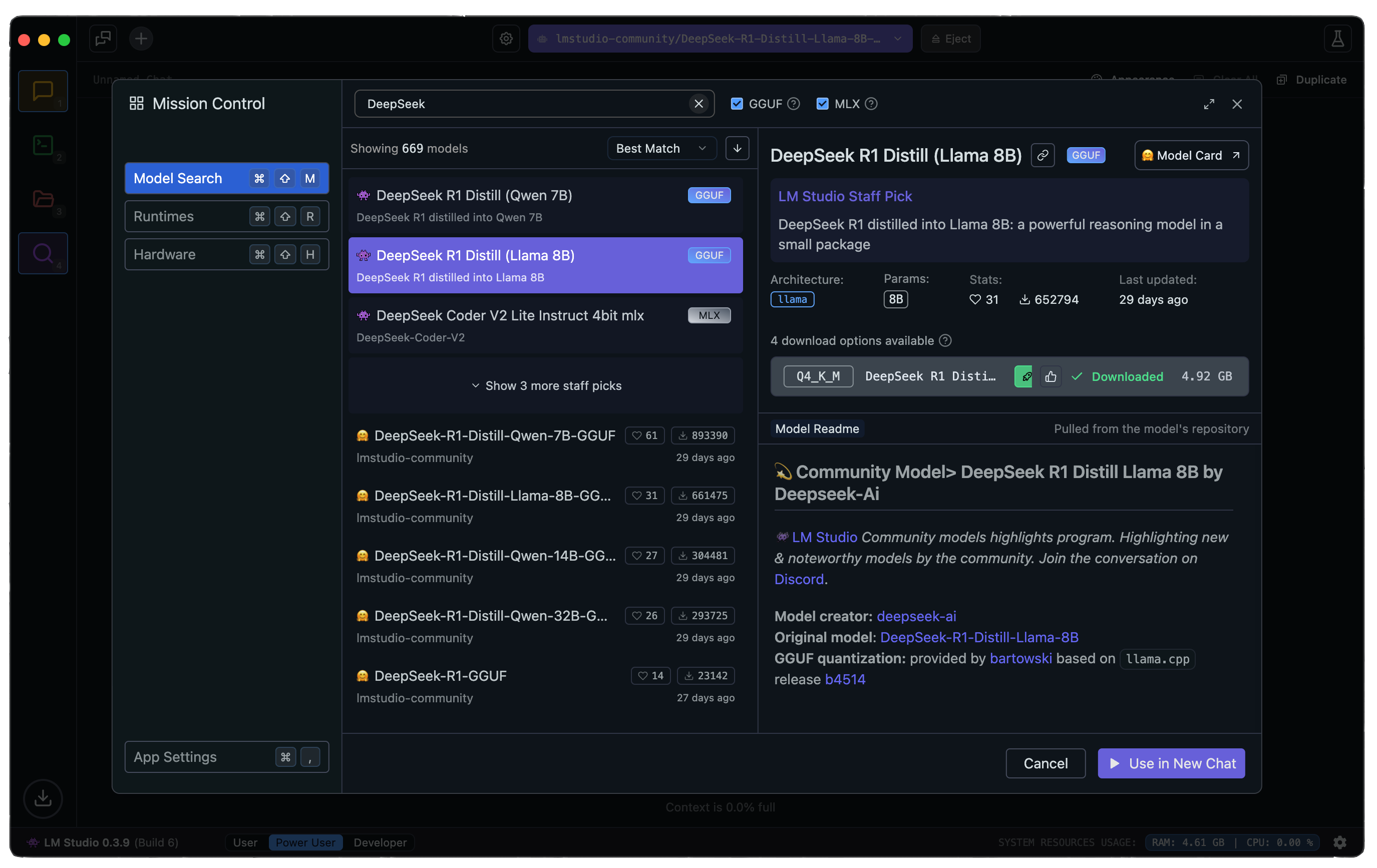Click the descending sort order arrow

(737, 148)
